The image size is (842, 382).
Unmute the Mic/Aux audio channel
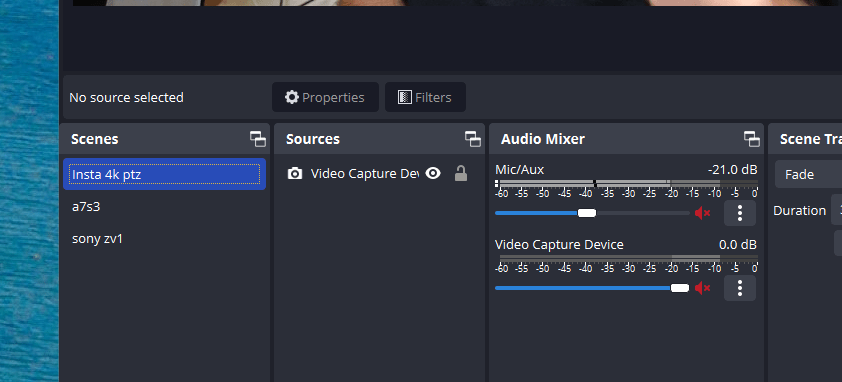(702, 213)
